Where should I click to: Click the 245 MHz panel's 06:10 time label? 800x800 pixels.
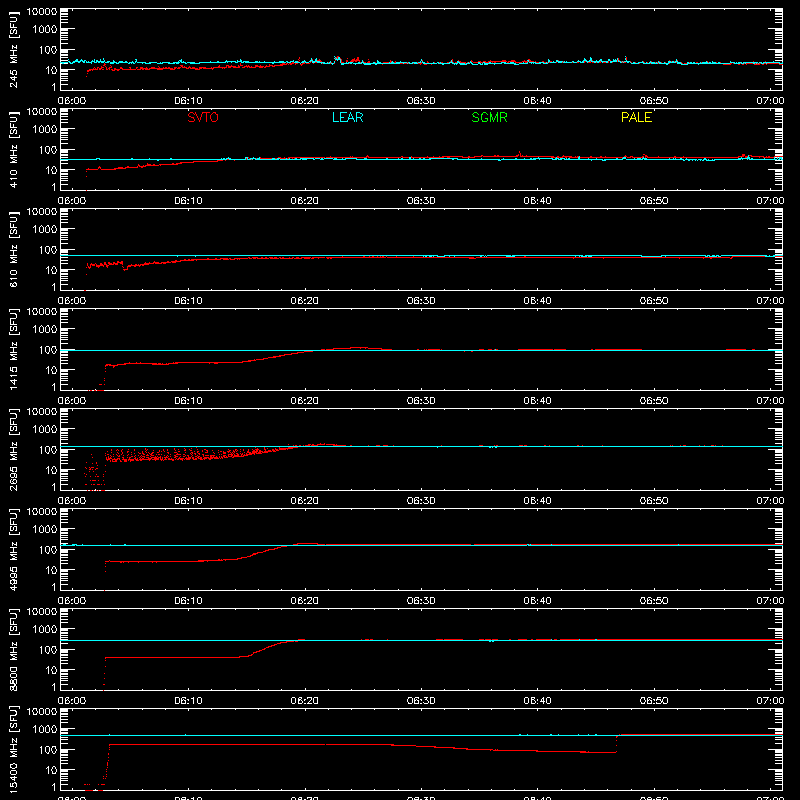[188, 101]
